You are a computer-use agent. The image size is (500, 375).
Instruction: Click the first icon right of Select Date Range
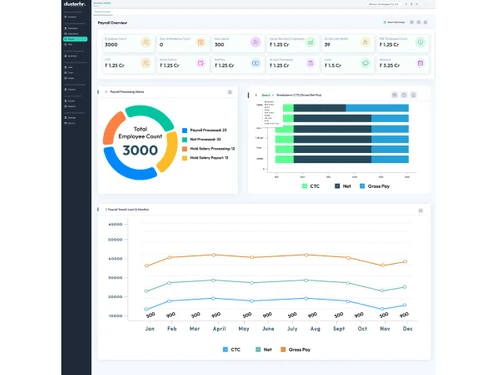pyautogui.click(x=412, y=22)
